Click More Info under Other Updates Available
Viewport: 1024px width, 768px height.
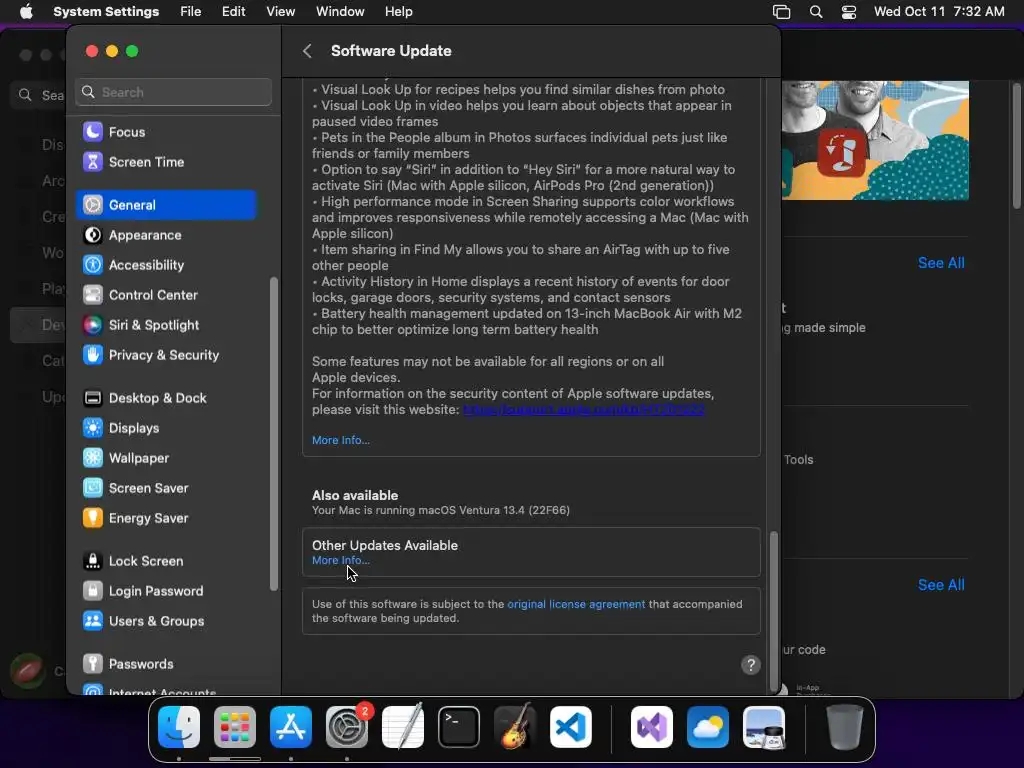click(340, 560)
